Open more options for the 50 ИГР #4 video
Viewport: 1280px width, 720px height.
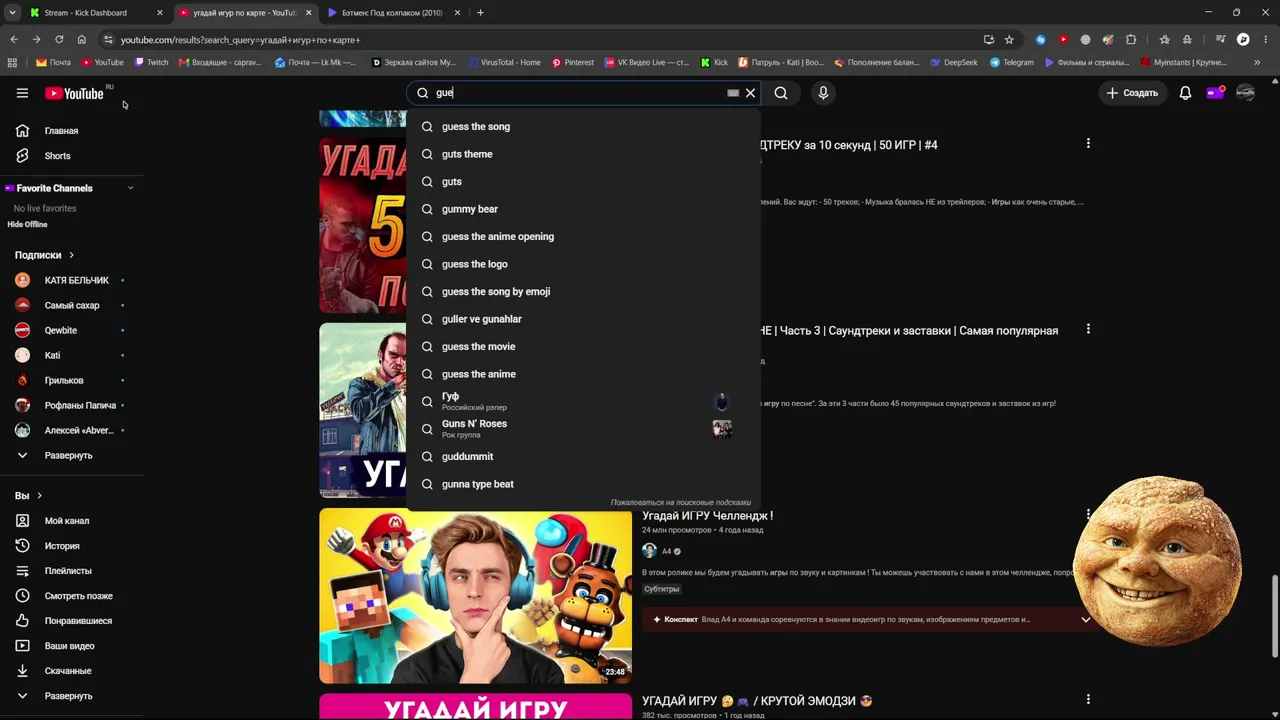pyautogui.click(x=1088, y=144)
